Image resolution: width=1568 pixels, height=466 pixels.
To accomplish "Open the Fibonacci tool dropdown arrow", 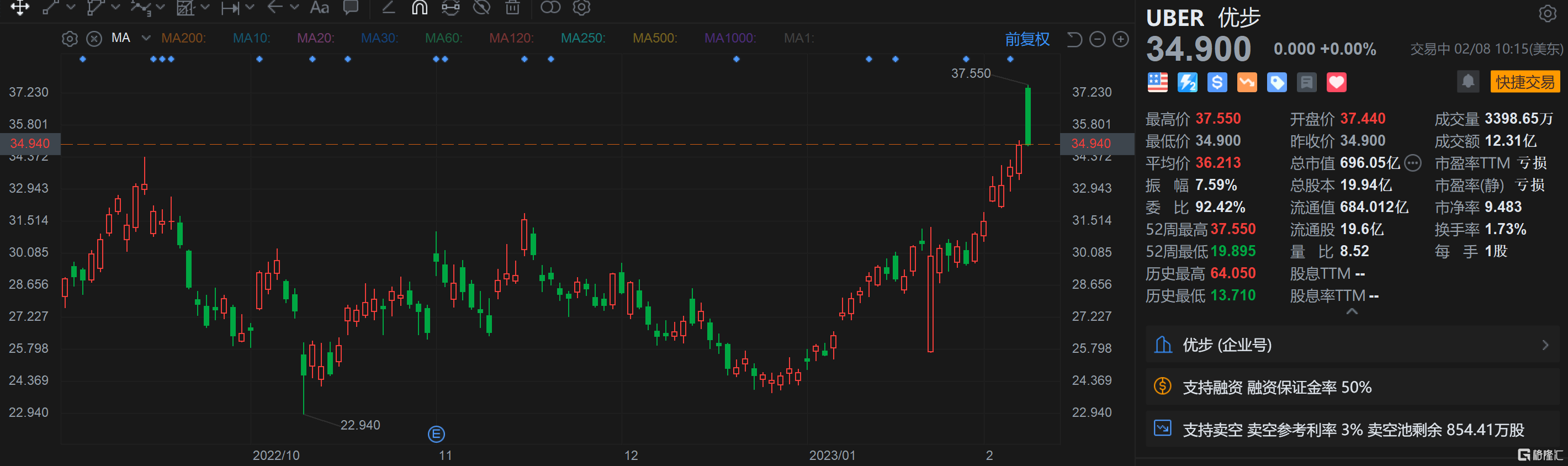I will pos(205,7).
